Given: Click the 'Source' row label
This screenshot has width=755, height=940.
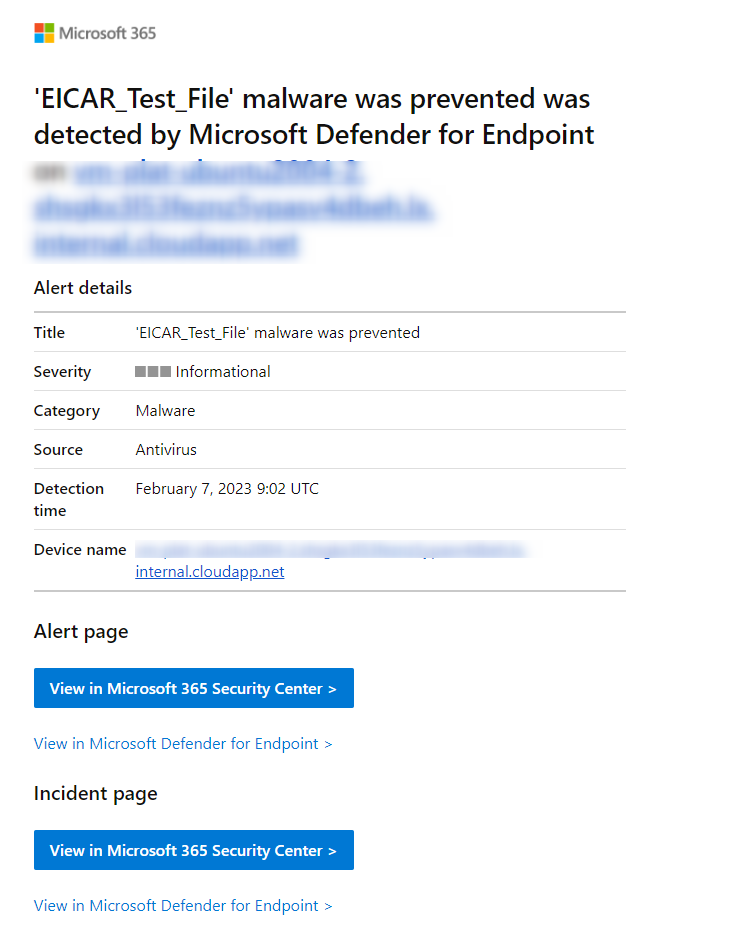Looking at the screenshot, I should tap(58, 450).
